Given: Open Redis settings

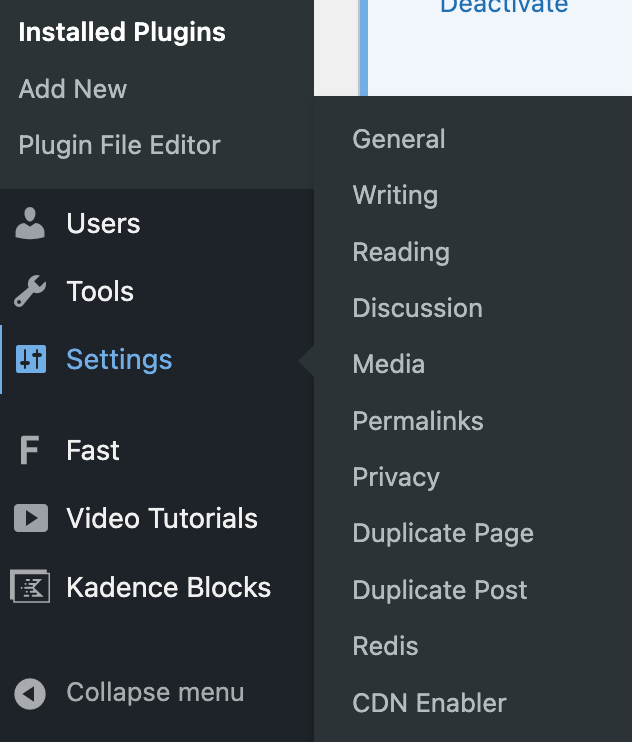Looking at the screenshot, I should point(386,646).
